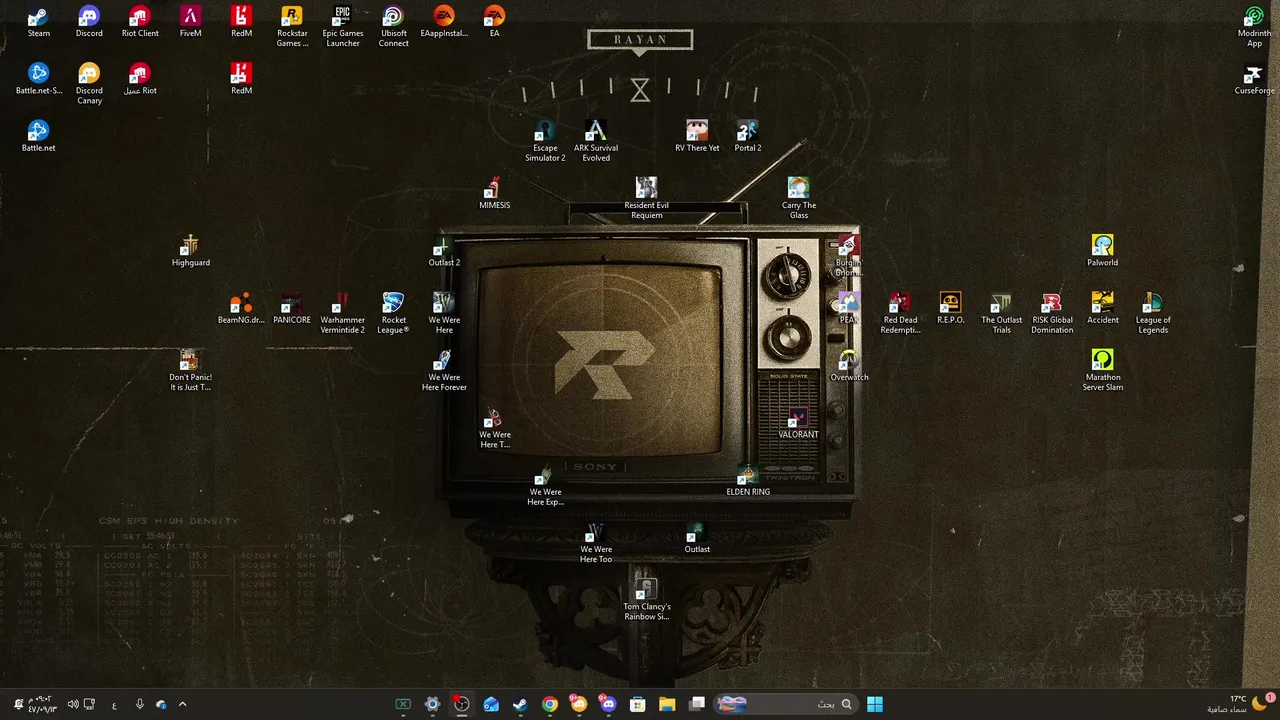Image resolution: width=1280 pixels, height=720 pixels.
Task: Open OBS Studio on the taskbar
Action: click(x=461, y=704)
